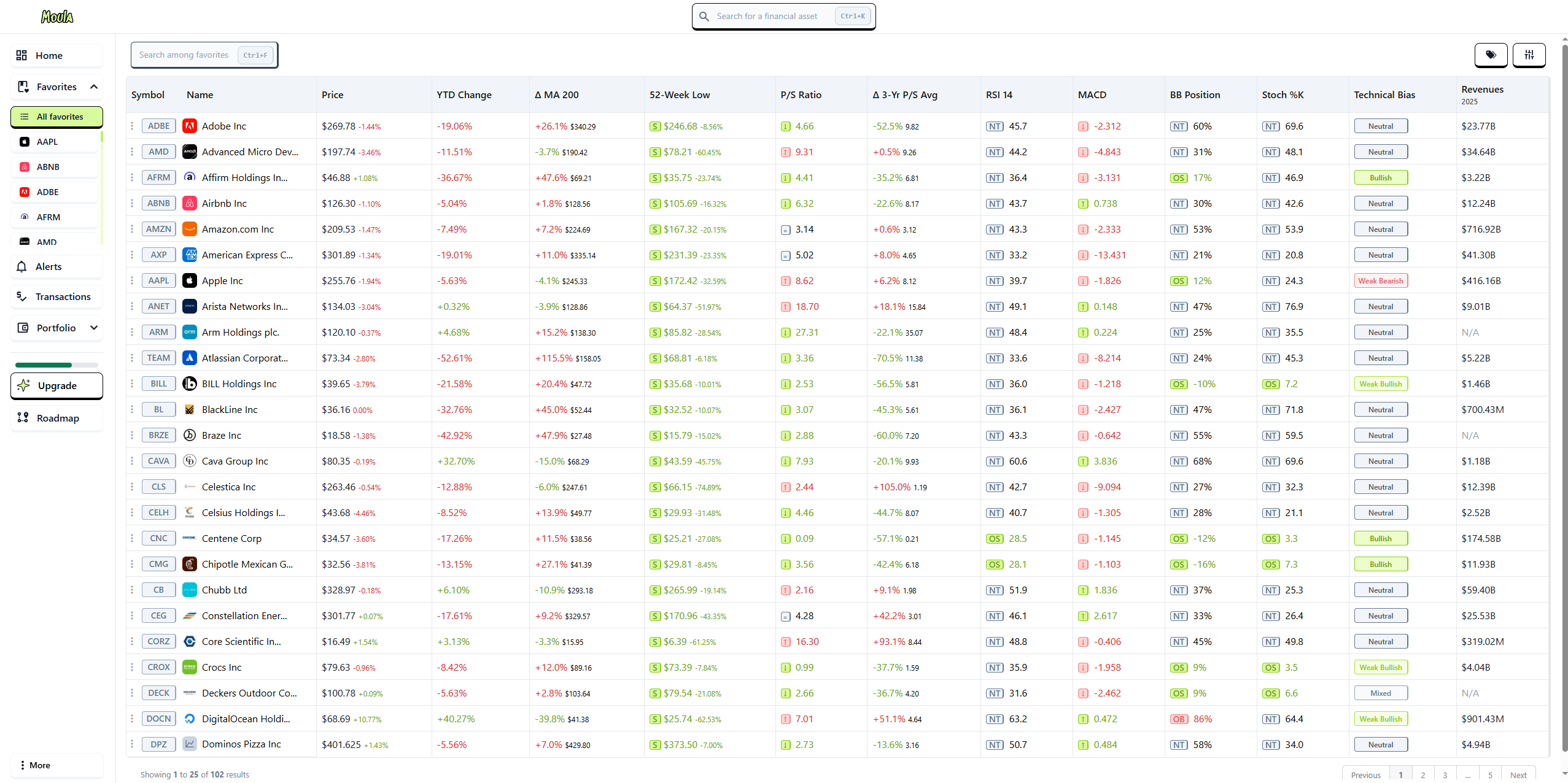Image resolution: width=1568 pixels, height=783 pixels.
Task: Focus the Search for a financial asset field
Action: click(784, 17)
